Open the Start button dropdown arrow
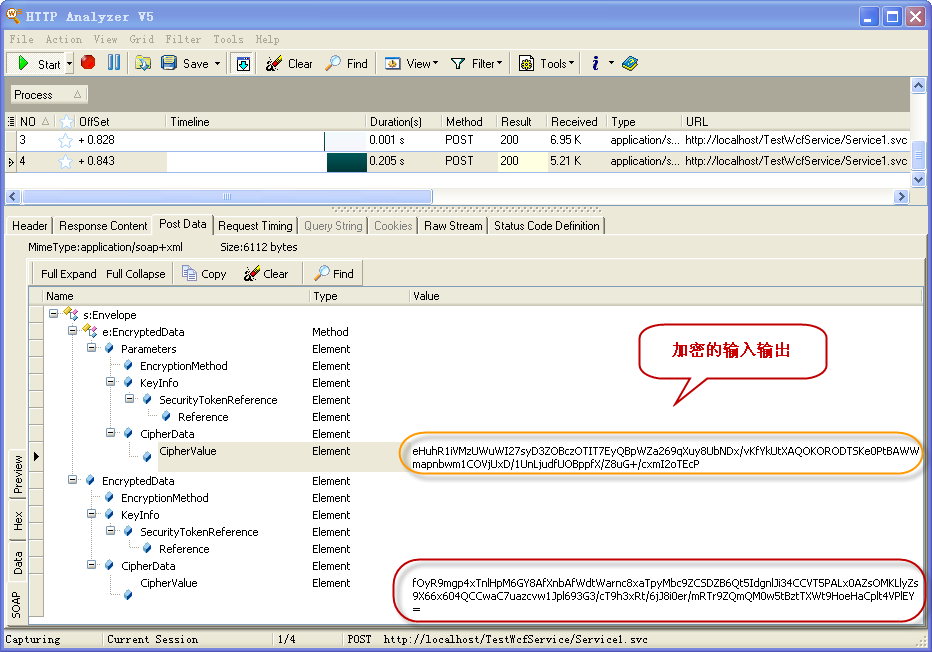932x652 pixels. click(70, 64)
